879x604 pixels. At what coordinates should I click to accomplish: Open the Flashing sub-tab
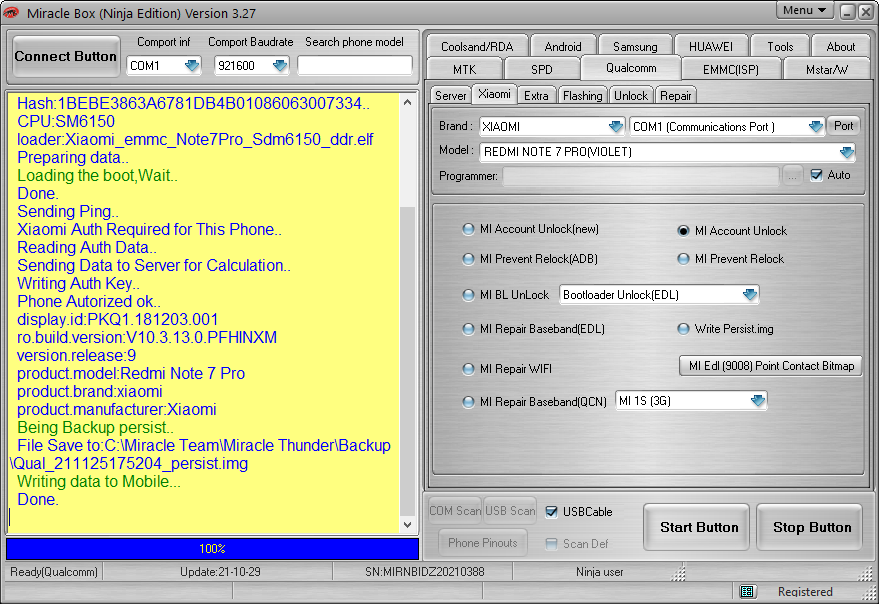click(x=582, y=95)
